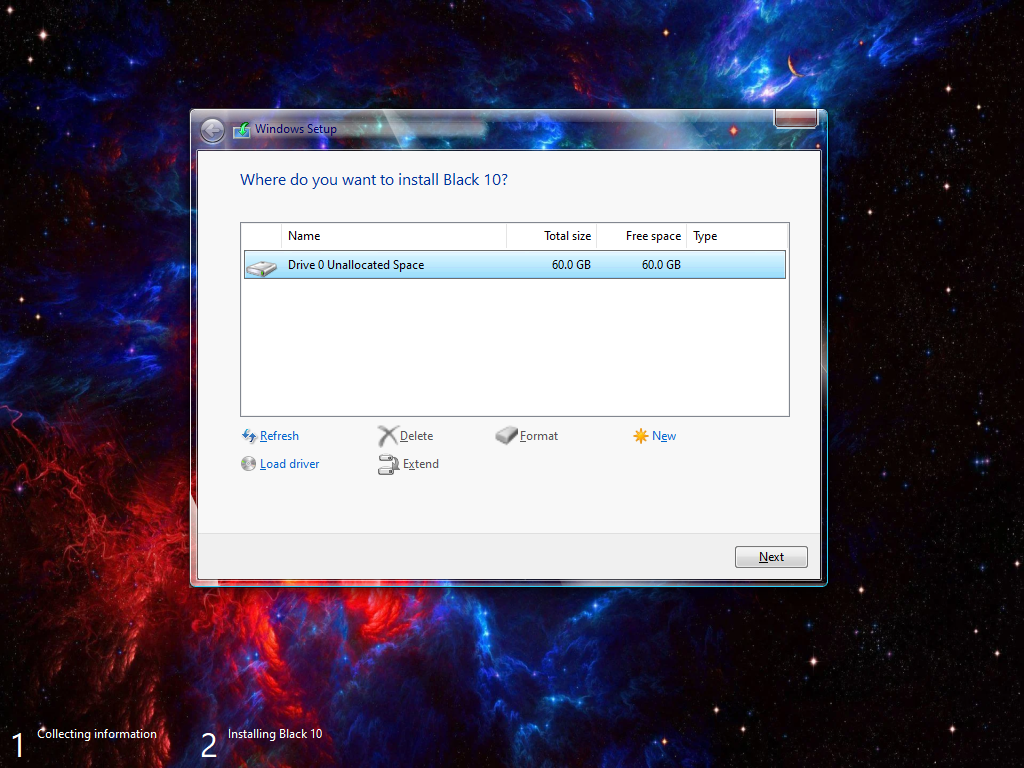The width and height of the screenshot is (1024, 768).
Task: Click the back arrow in Windows Setup
Action: coord(212,131)
